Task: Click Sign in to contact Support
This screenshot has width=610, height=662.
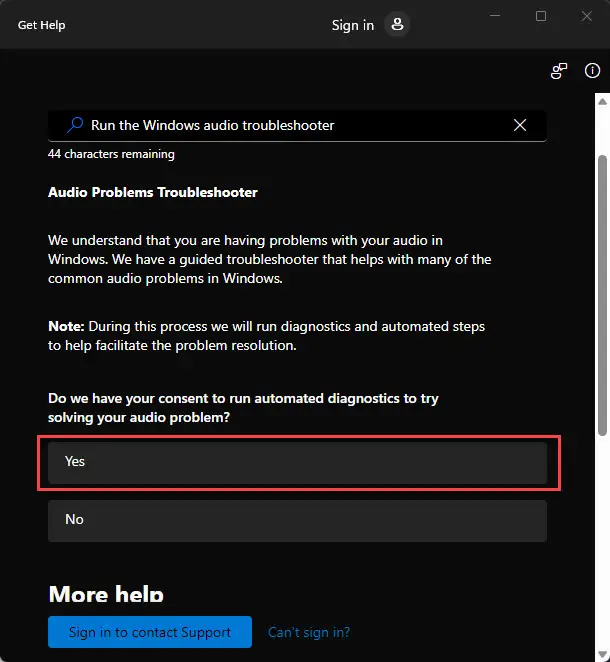Action: (x=150, y=632)
